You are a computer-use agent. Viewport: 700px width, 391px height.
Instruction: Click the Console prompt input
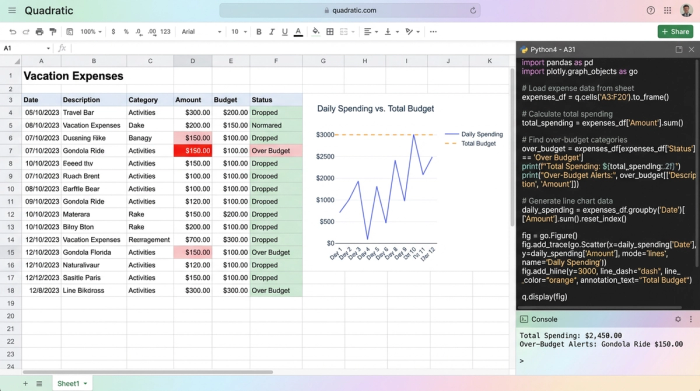point(607,361)
